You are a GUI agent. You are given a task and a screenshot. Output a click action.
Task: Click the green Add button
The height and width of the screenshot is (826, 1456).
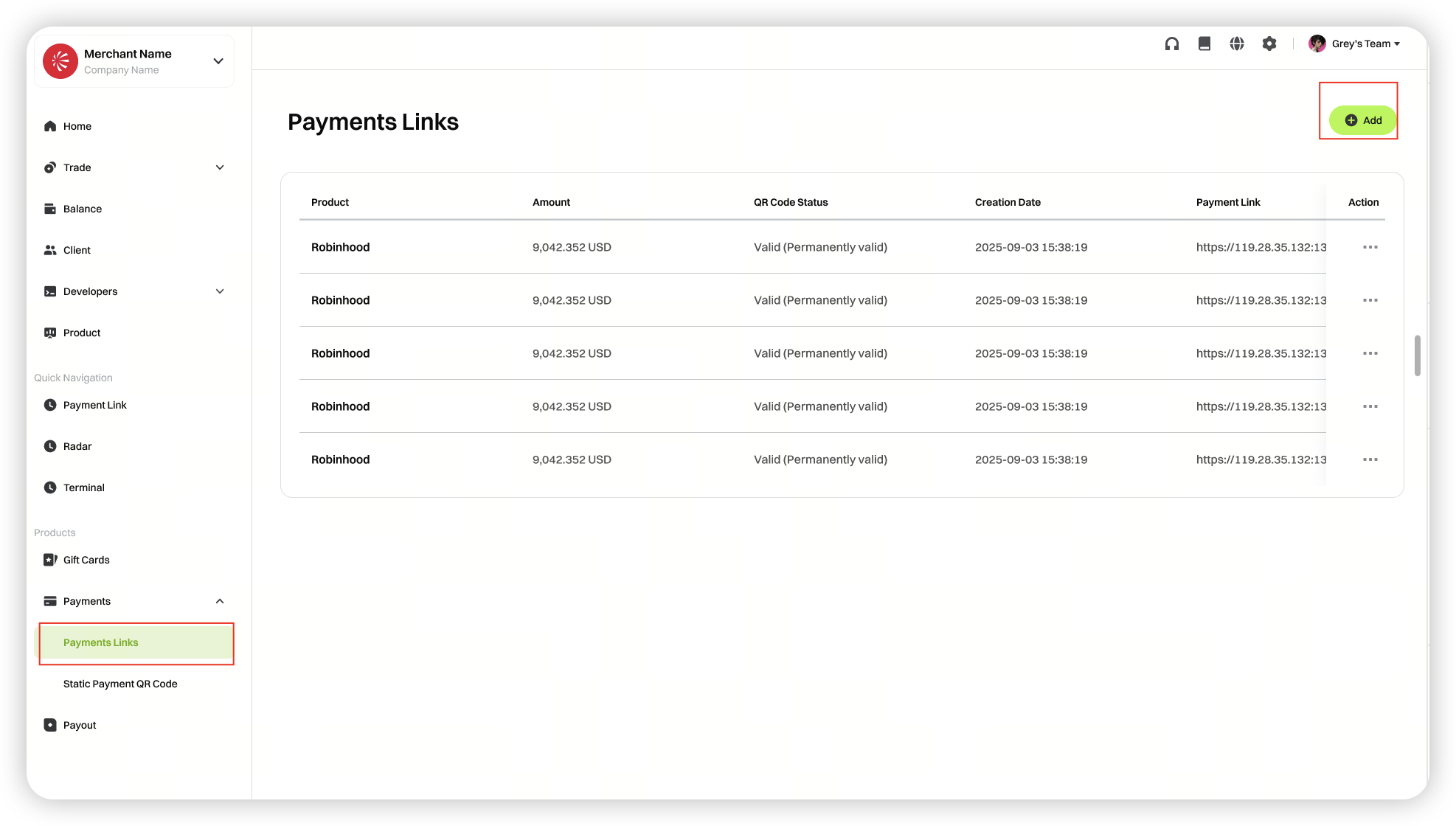(x=1362, y=120)
